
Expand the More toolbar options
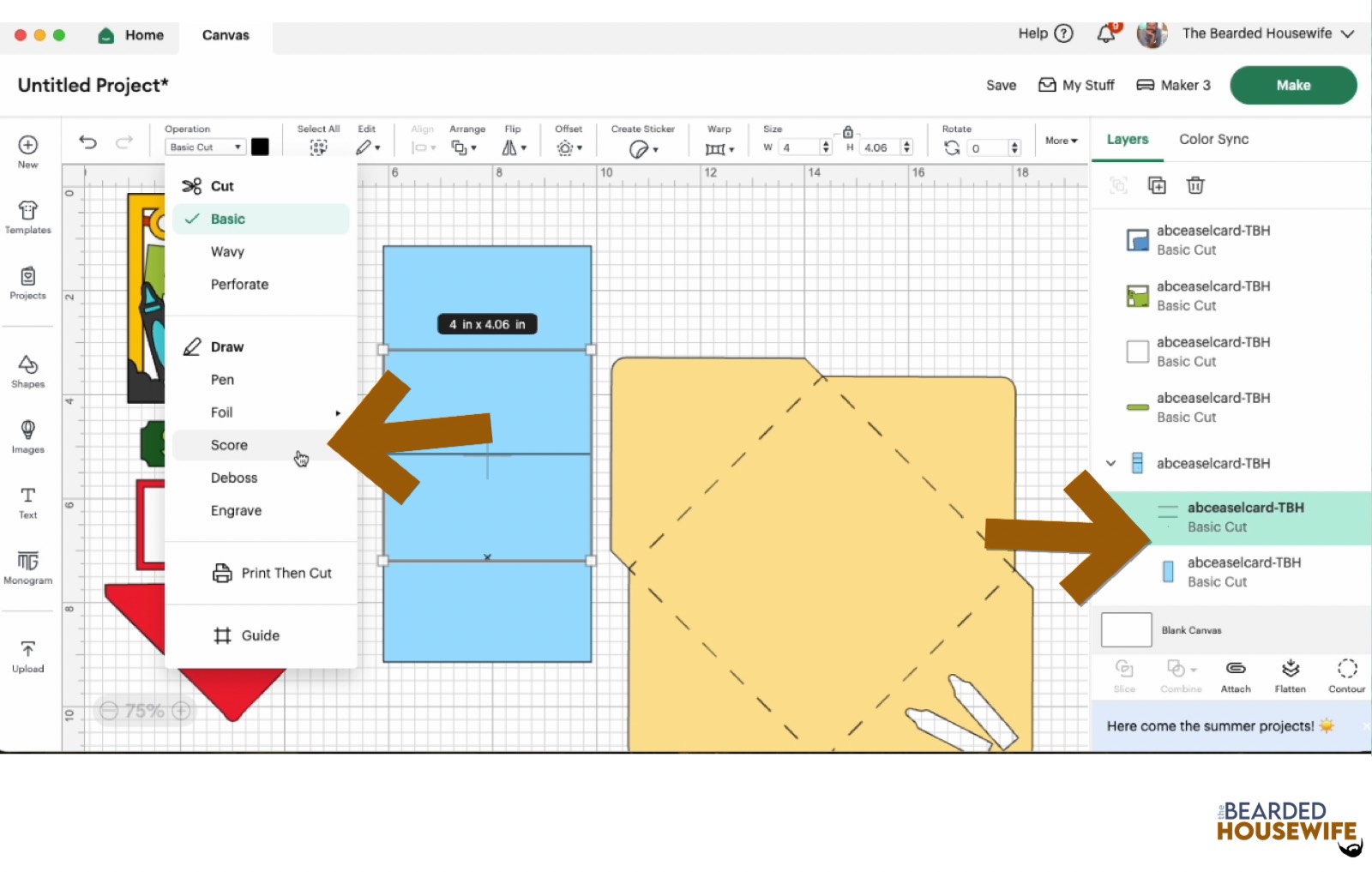1061,141
